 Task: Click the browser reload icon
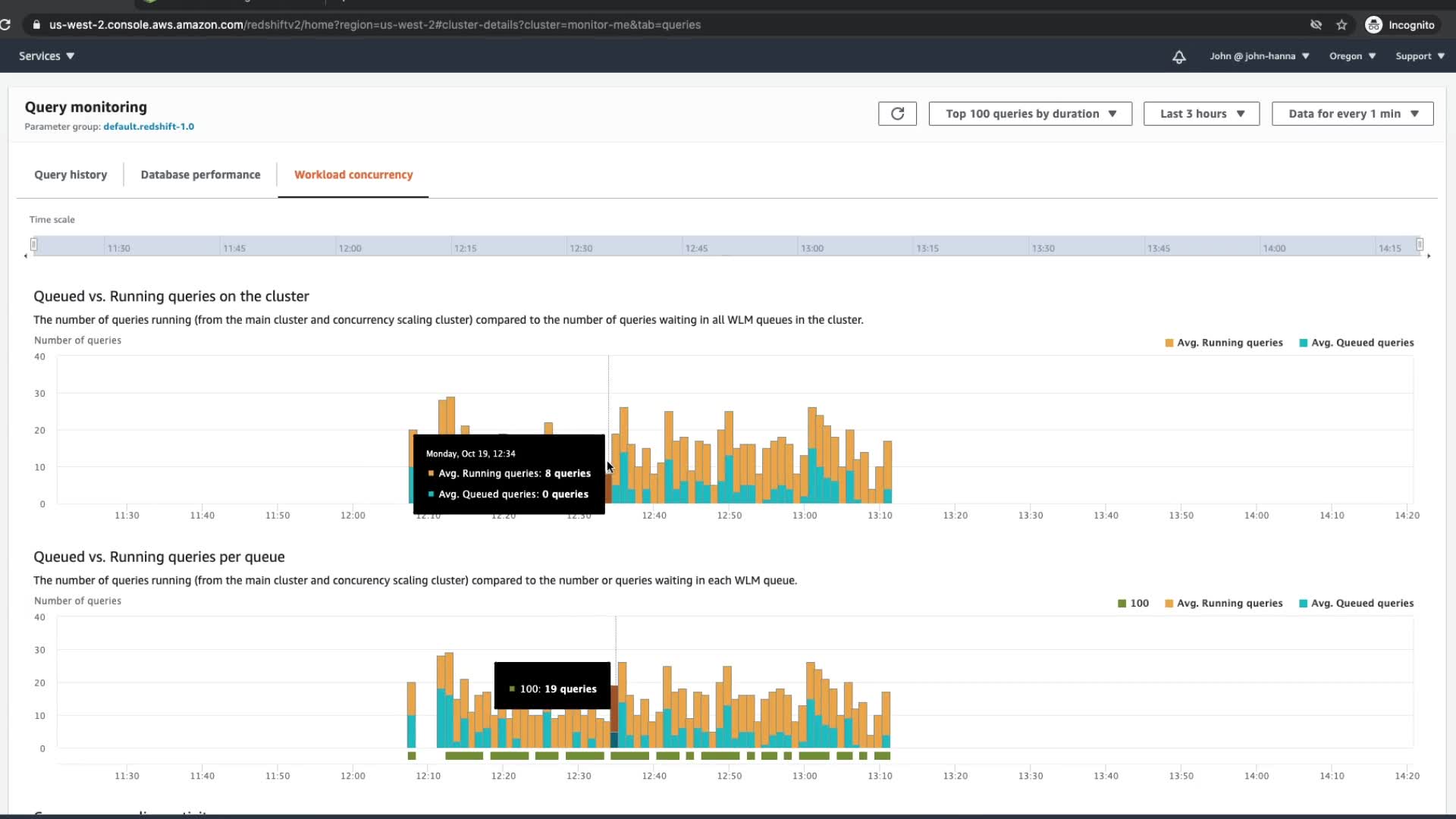pyautogui.click(x=5, y=25)
